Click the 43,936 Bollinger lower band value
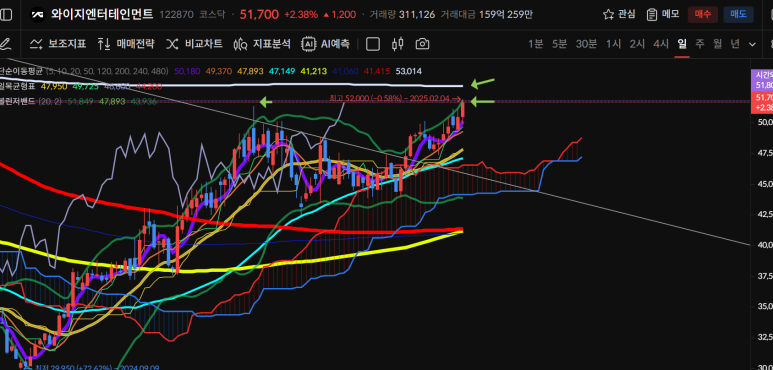 tap(143, 101)
